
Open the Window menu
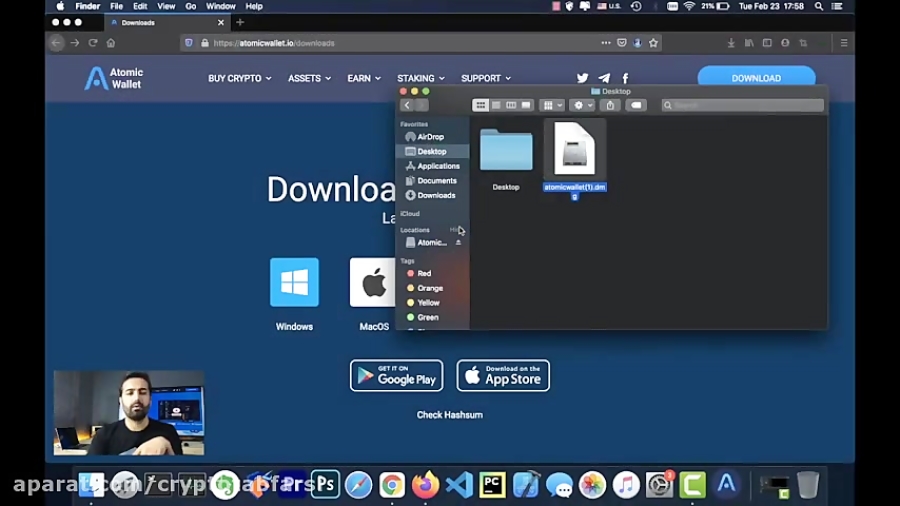220,6
